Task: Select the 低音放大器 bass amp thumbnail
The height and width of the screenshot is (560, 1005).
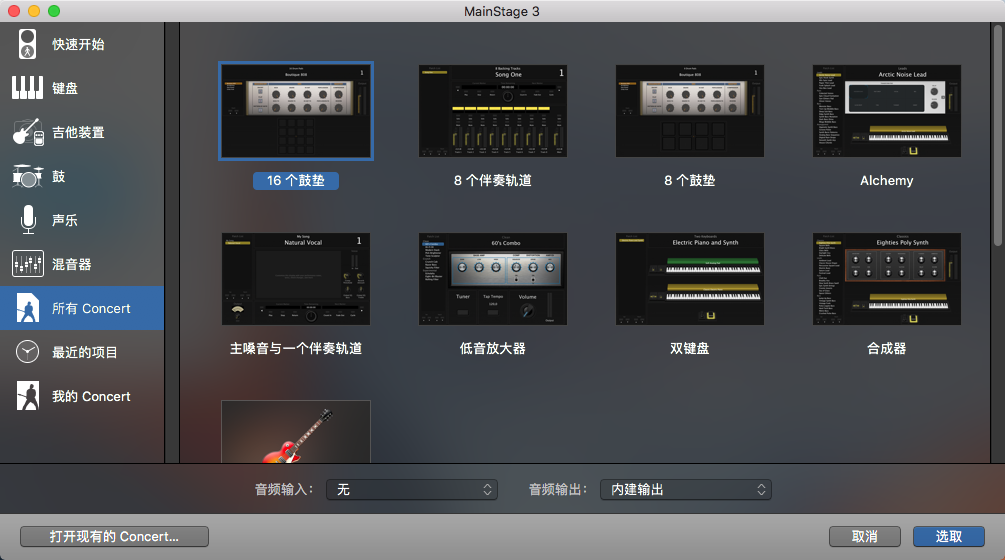Action: 492,279
